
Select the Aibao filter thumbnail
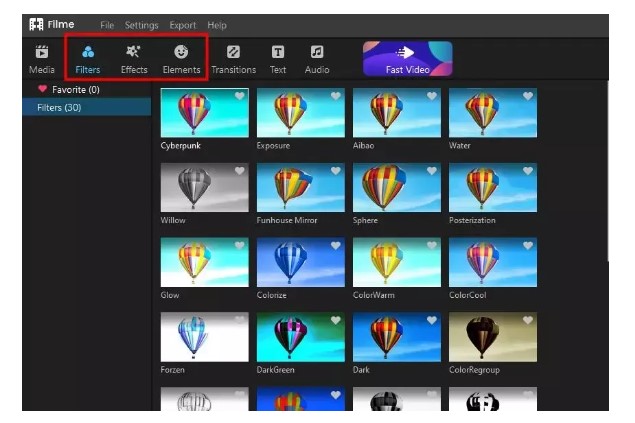point(396,113)
